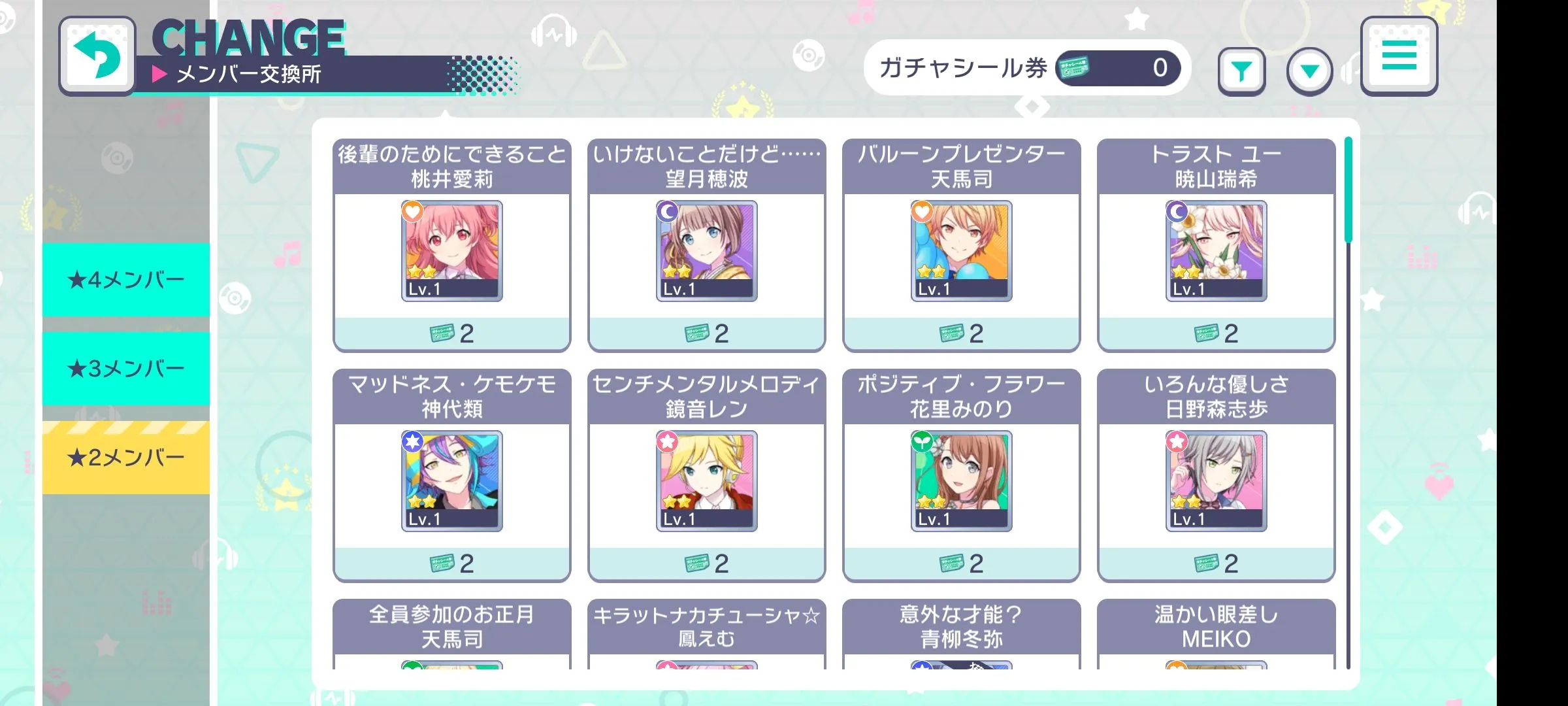1568x706 pixels.
Task: Choose the バルーンプレゼンター 天馬司 card portrait
Action: click(x=962, y=251)
